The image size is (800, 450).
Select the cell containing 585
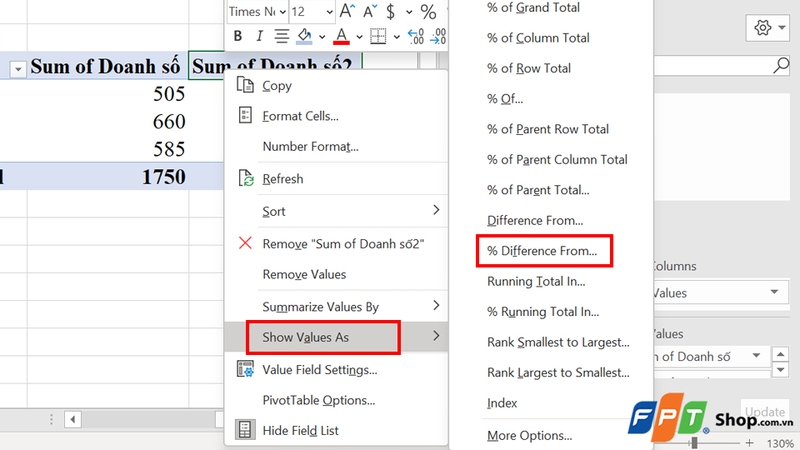click(x=108, y=149)
